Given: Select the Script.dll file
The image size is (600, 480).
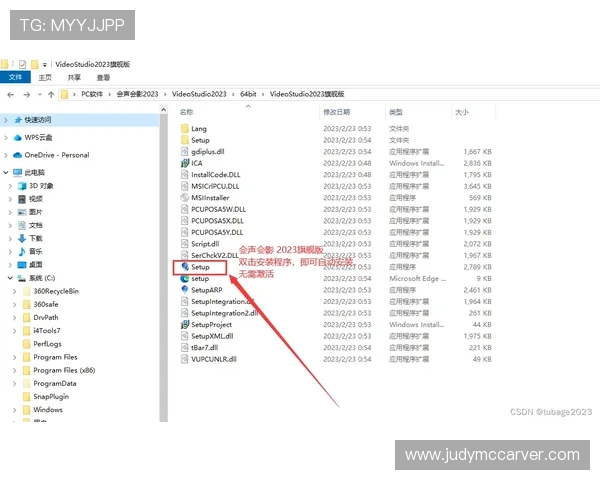Looking at the screenshot, I should [x=205, y=243].
